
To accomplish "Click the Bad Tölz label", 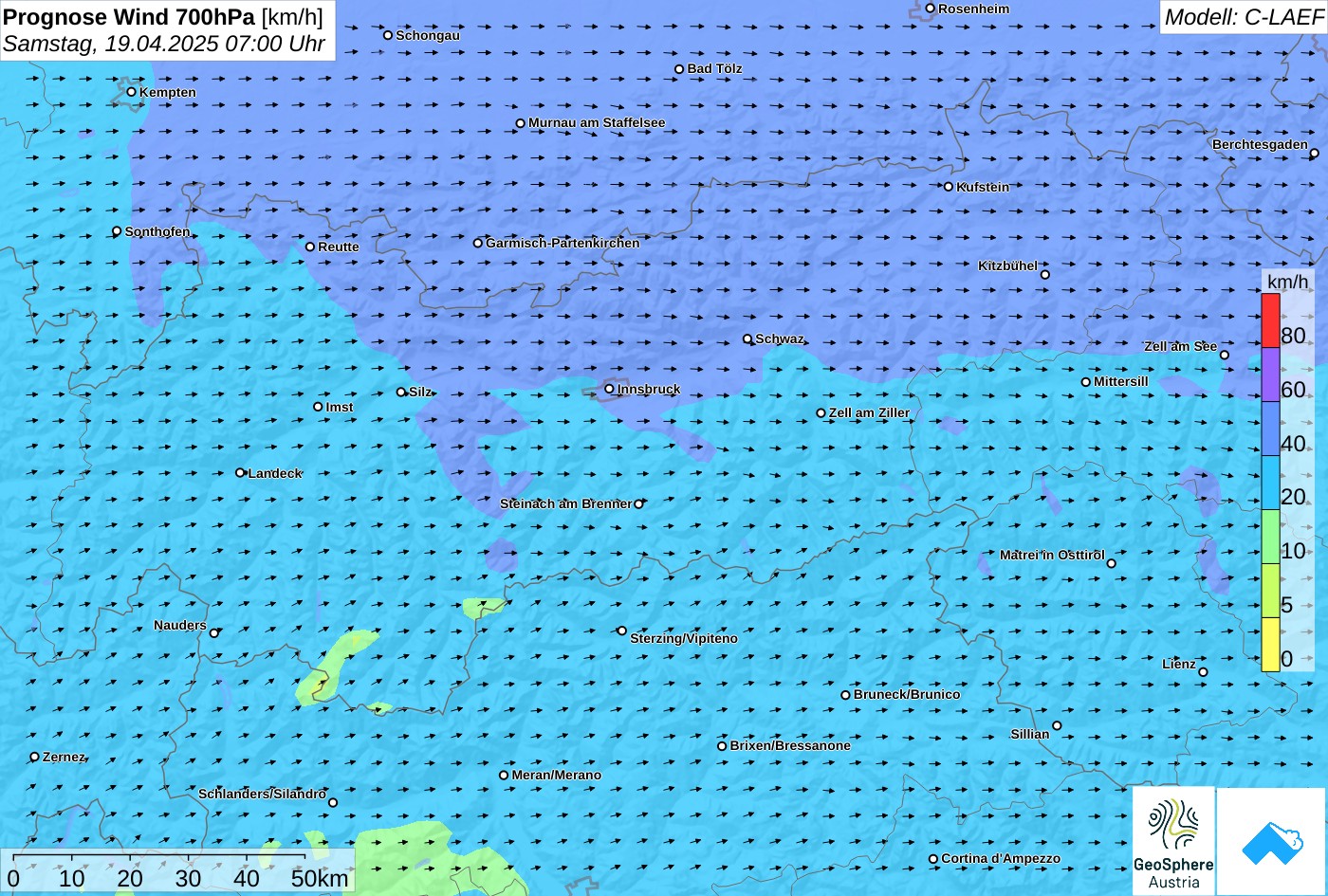I will coord(714,68).
